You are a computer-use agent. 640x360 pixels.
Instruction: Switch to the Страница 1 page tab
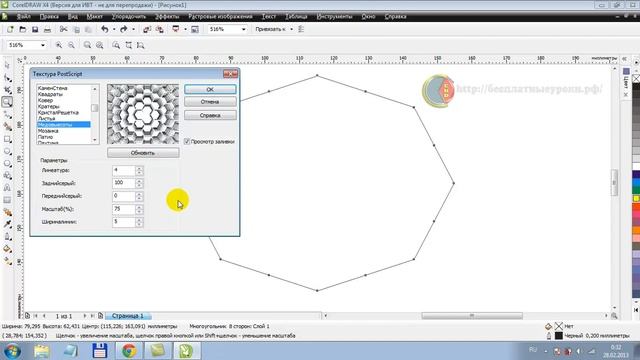(128, 316)
